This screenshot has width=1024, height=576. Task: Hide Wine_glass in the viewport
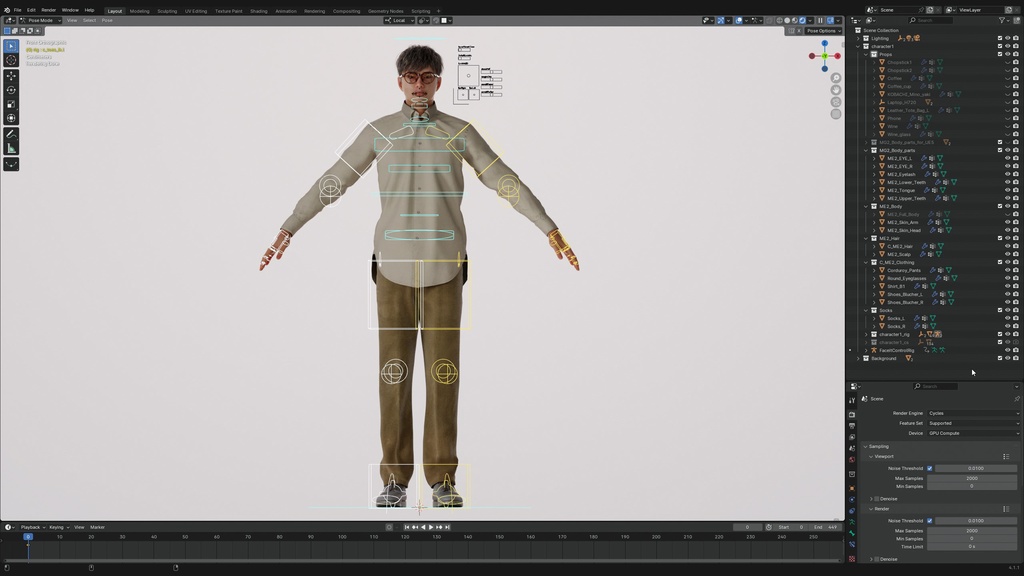pyautogui.click(x=1007, y=133)
